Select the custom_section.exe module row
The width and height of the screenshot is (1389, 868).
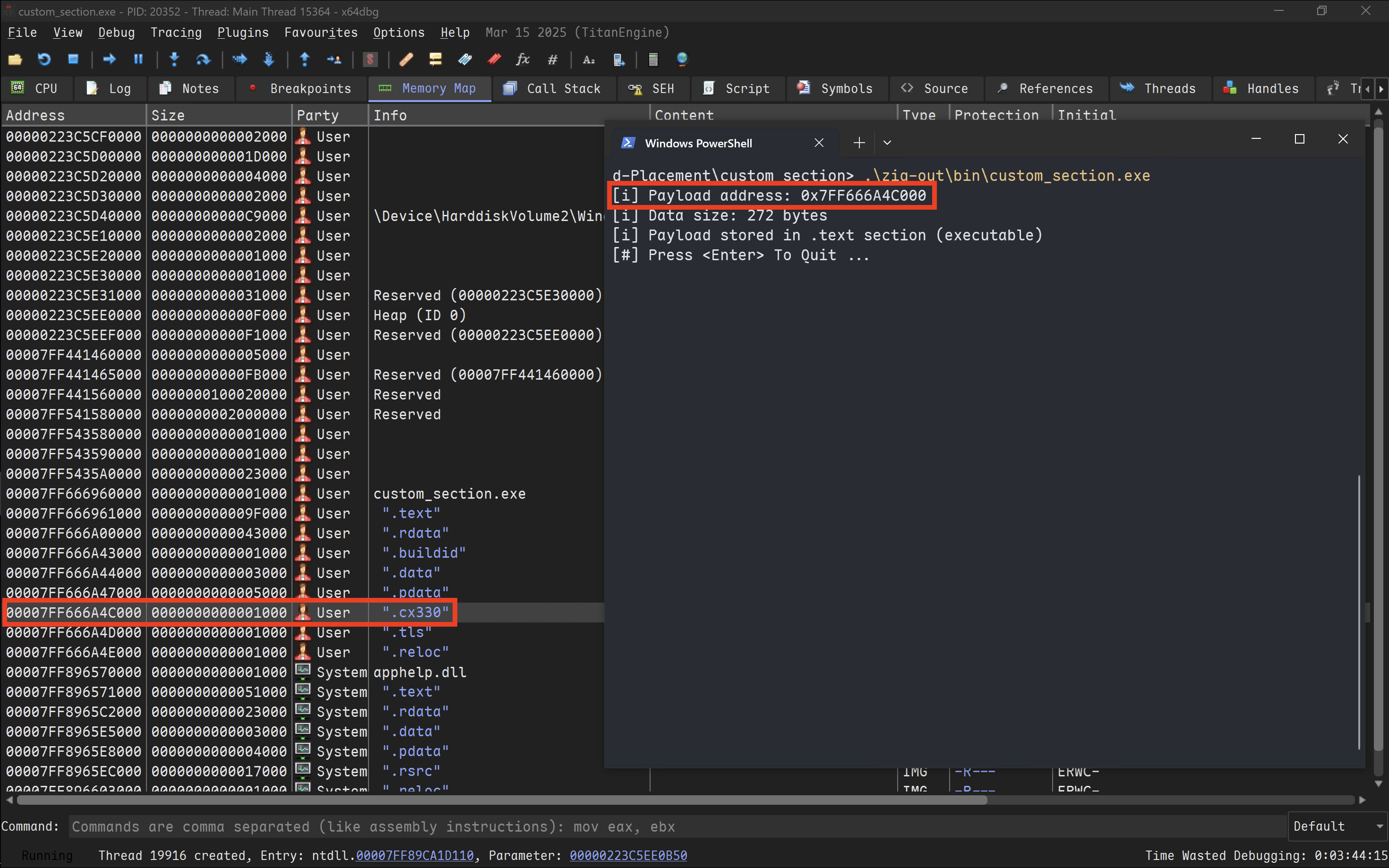(303, 494)
